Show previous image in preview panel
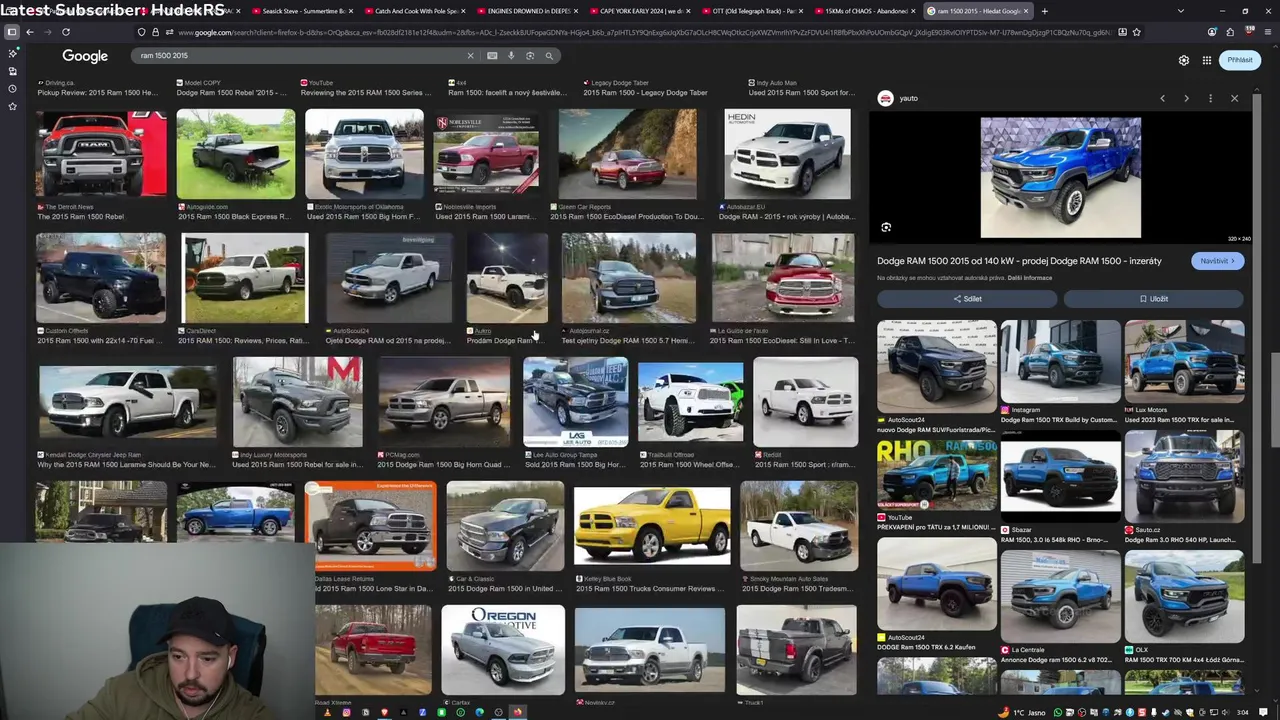Viewport: 1280px width, 720px height. (1162, 98)
